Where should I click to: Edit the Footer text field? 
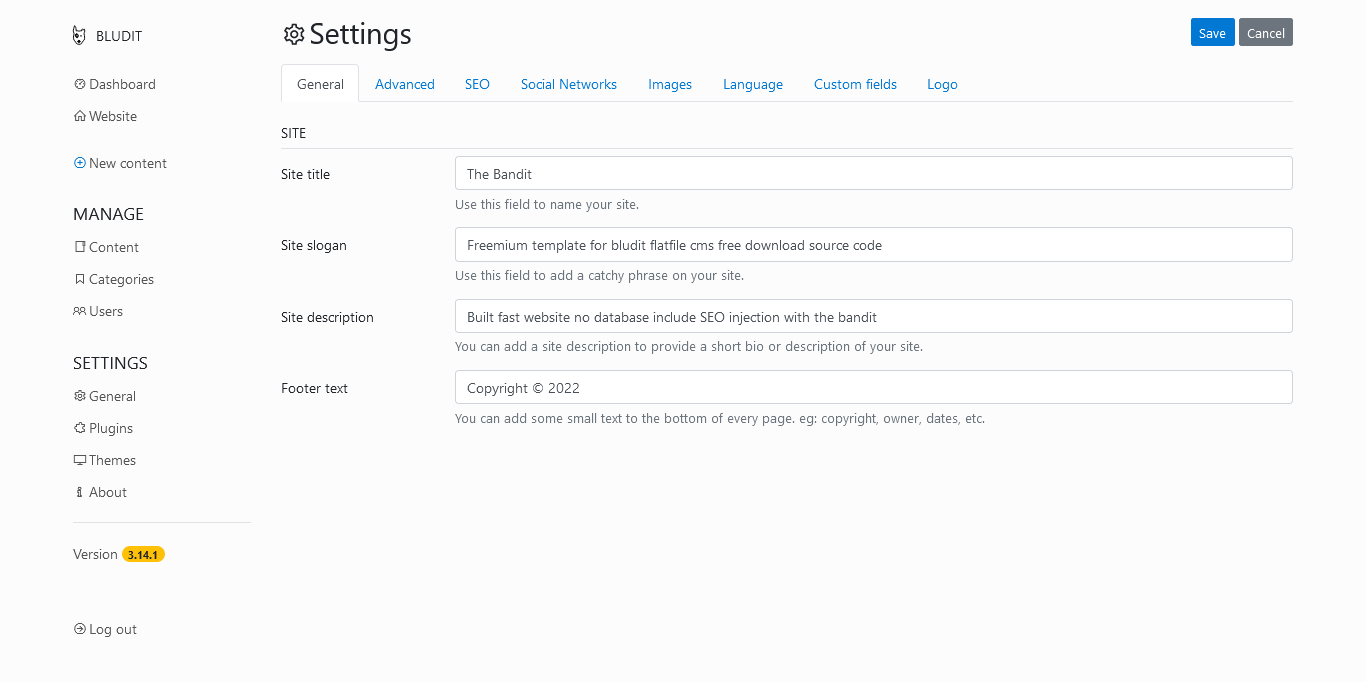(x=873, y=387)
